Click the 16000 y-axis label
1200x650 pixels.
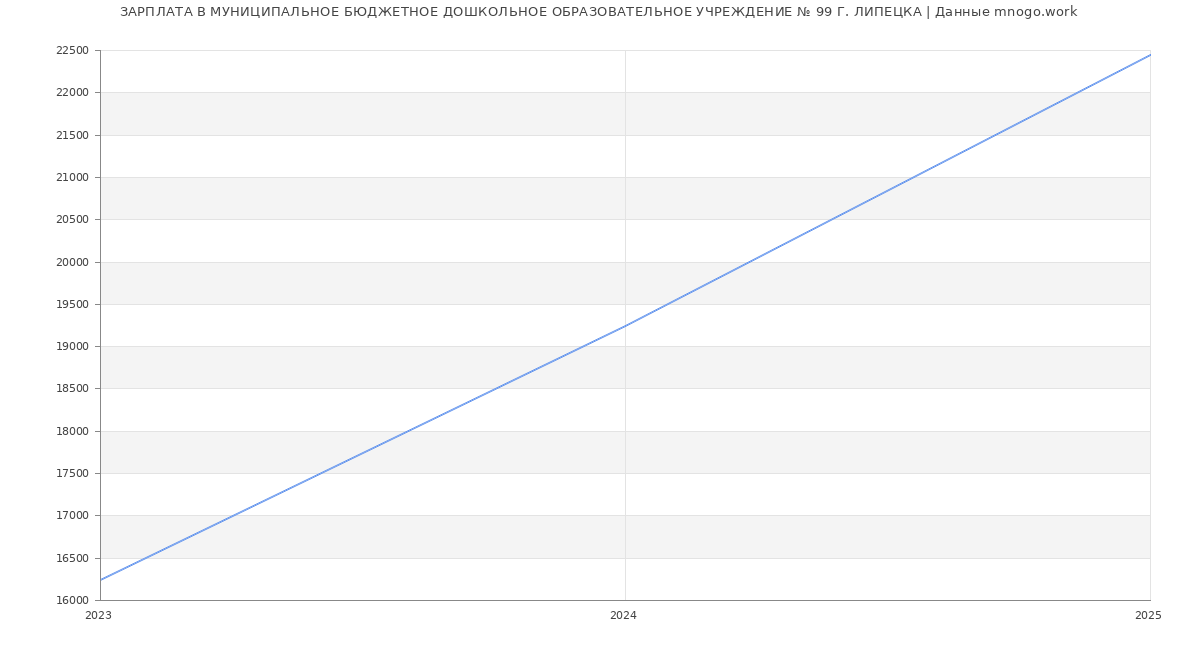coord(73,601)
